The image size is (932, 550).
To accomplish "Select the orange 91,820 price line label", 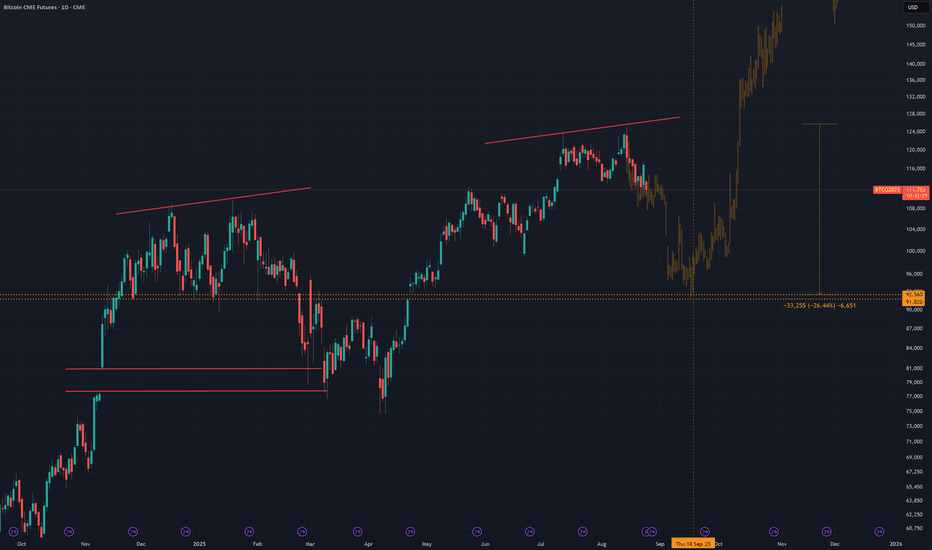I will 914,301.
